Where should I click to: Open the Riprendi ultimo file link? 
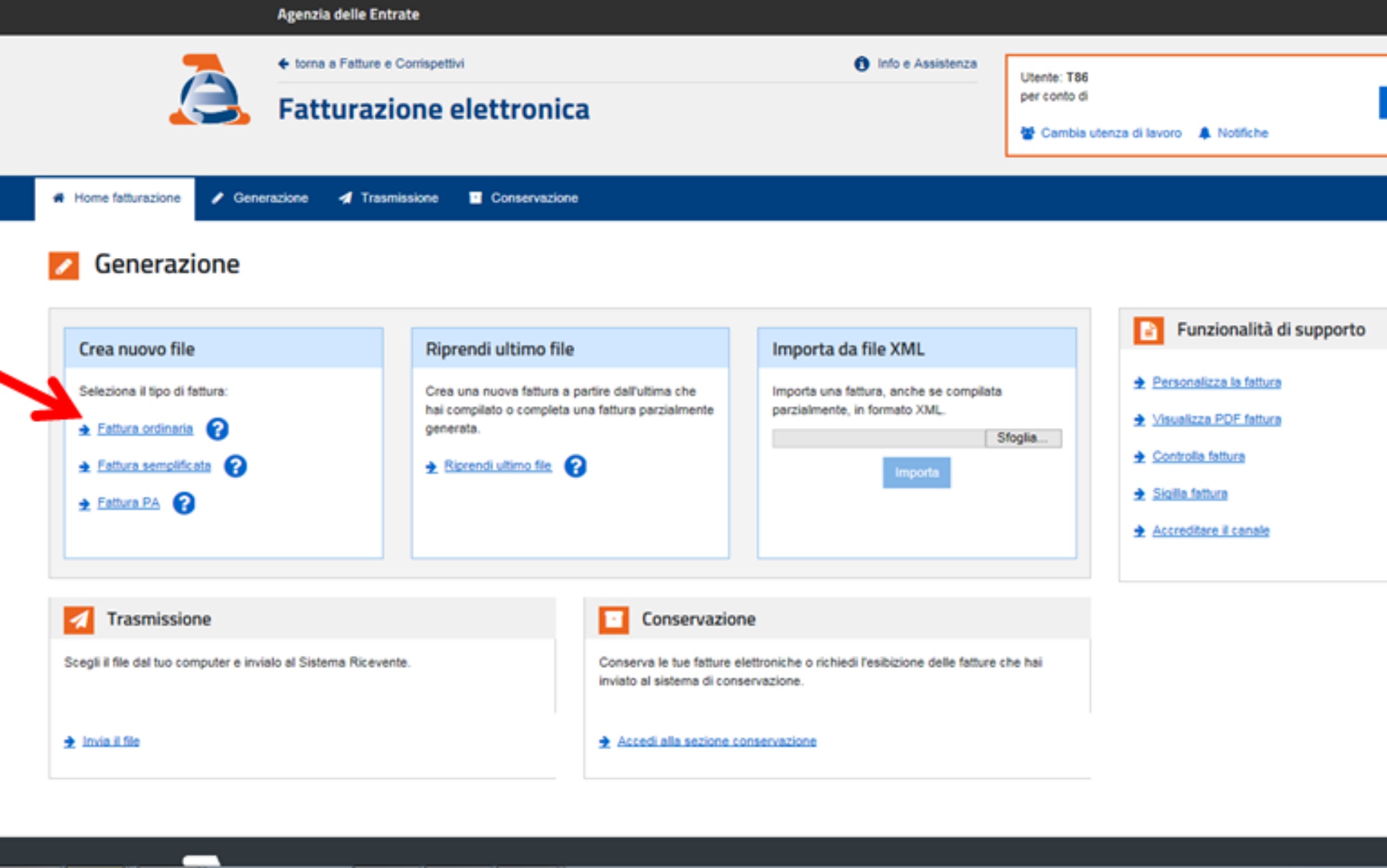[498, 466]
